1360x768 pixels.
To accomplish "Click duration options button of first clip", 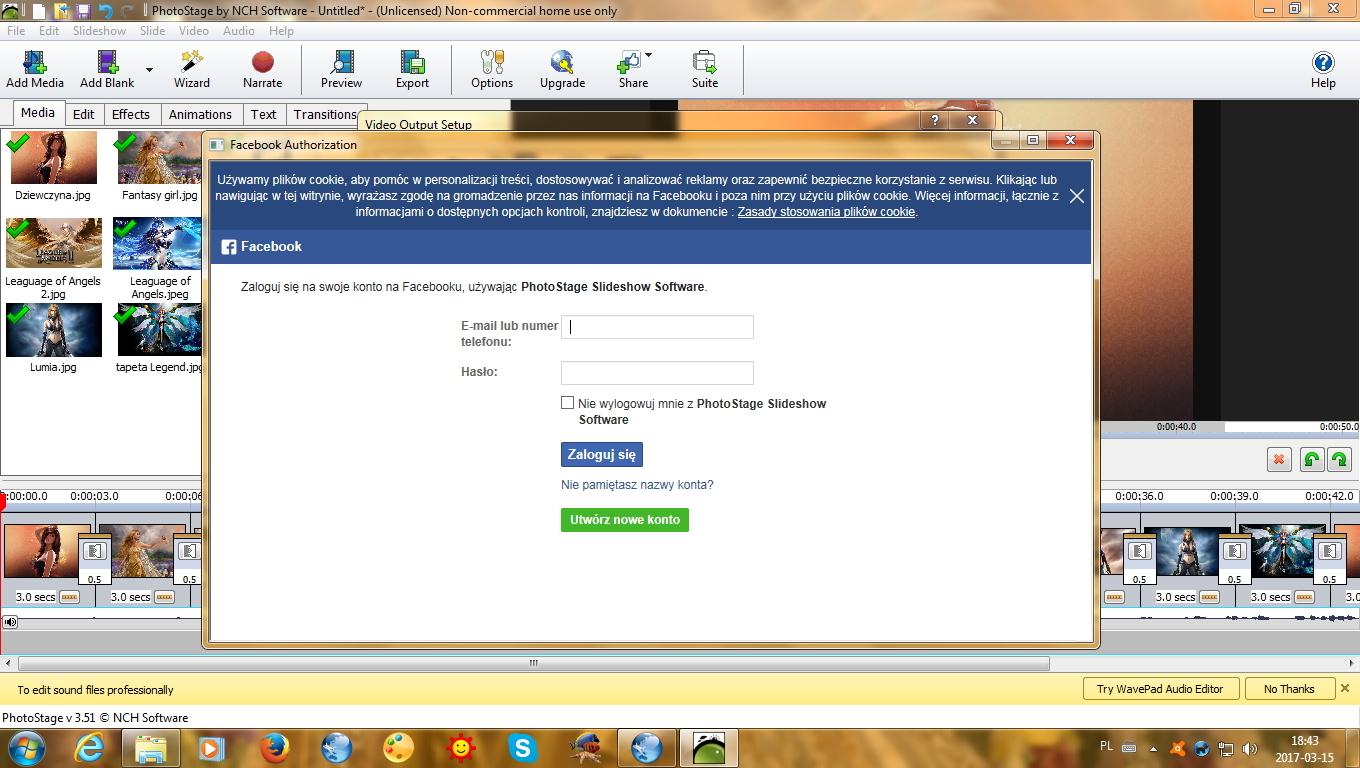I will pos(69,597).
